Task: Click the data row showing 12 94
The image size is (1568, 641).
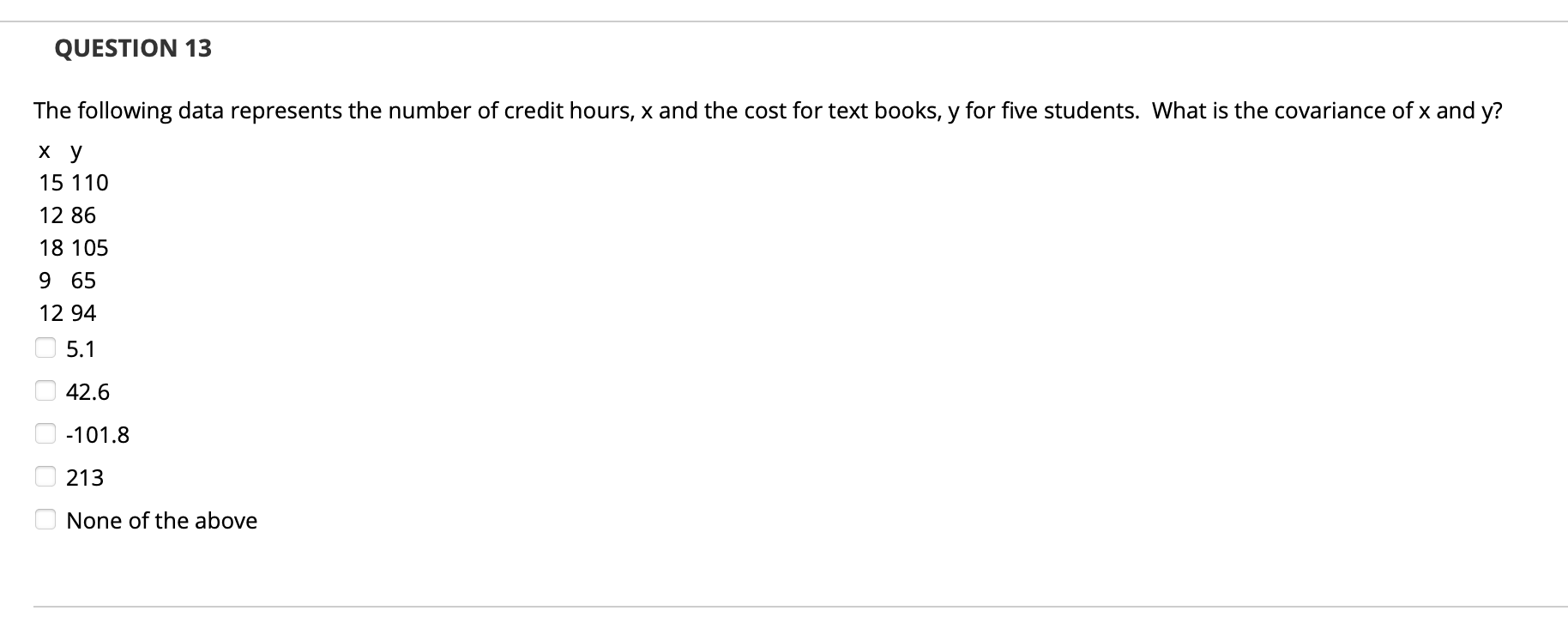Action: [68, 312]
